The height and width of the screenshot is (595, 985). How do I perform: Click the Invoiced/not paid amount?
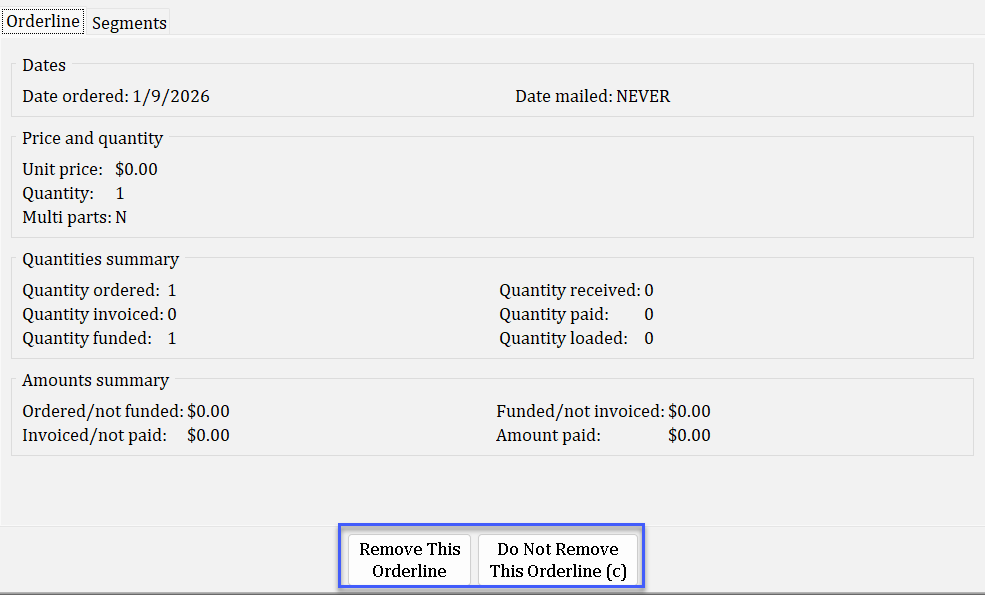click(x=208, y=435)
